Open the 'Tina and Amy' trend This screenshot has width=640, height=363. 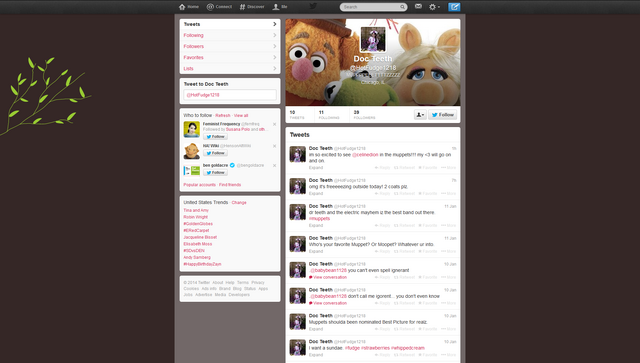(196, 210)
